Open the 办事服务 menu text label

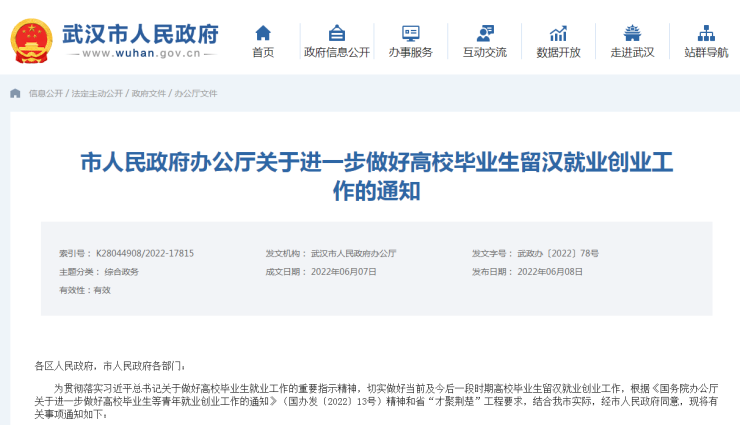pyautogui.click(x=410, y=53)
